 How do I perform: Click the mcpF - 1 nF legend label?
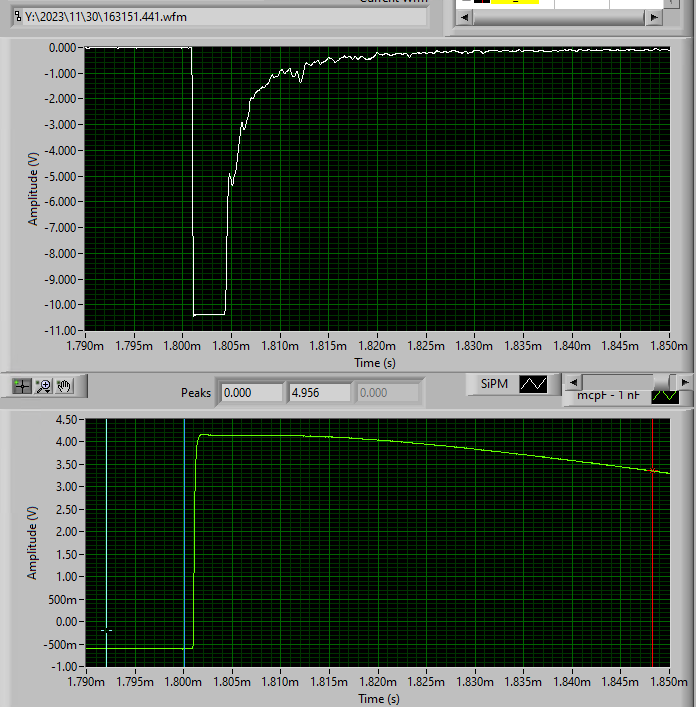[608, 395]
